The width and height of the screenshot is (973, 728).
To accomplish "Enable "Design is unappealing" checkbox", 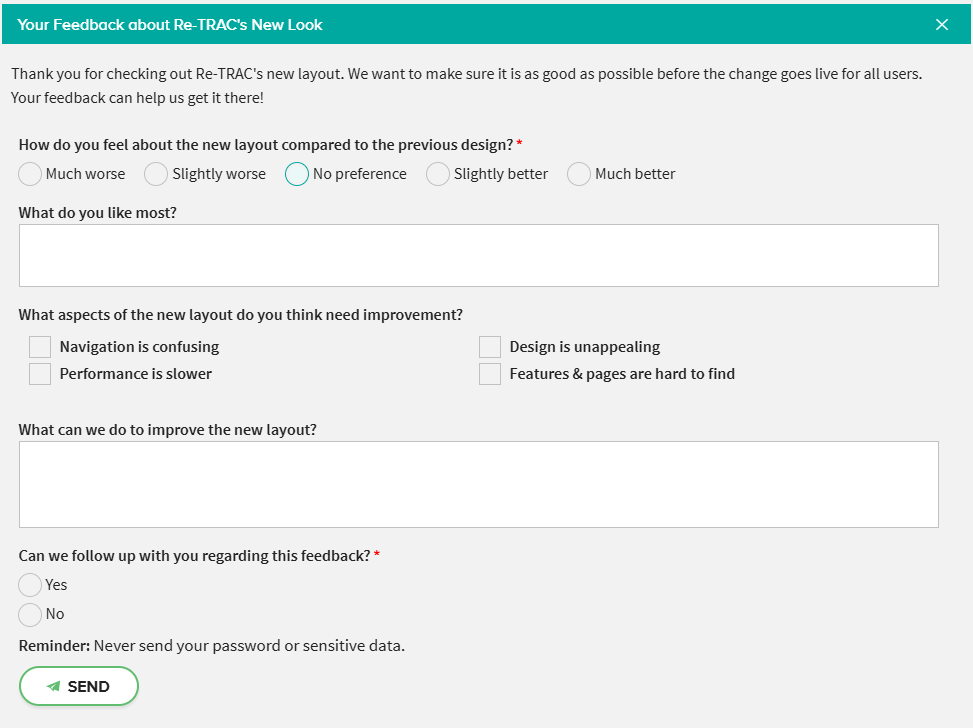I will click(x=490, y=347).
